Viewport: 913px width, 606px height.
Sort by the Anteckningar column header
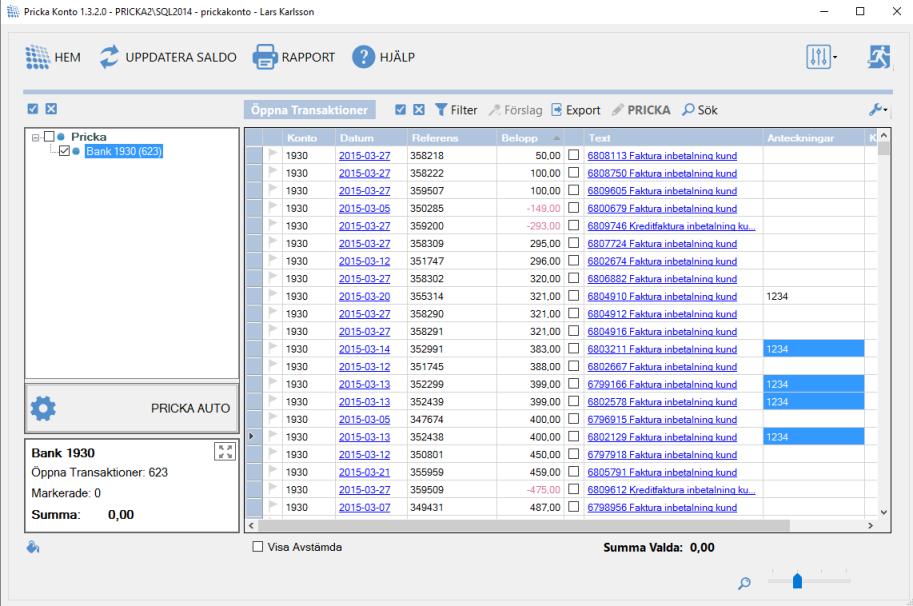click(813, 138)
